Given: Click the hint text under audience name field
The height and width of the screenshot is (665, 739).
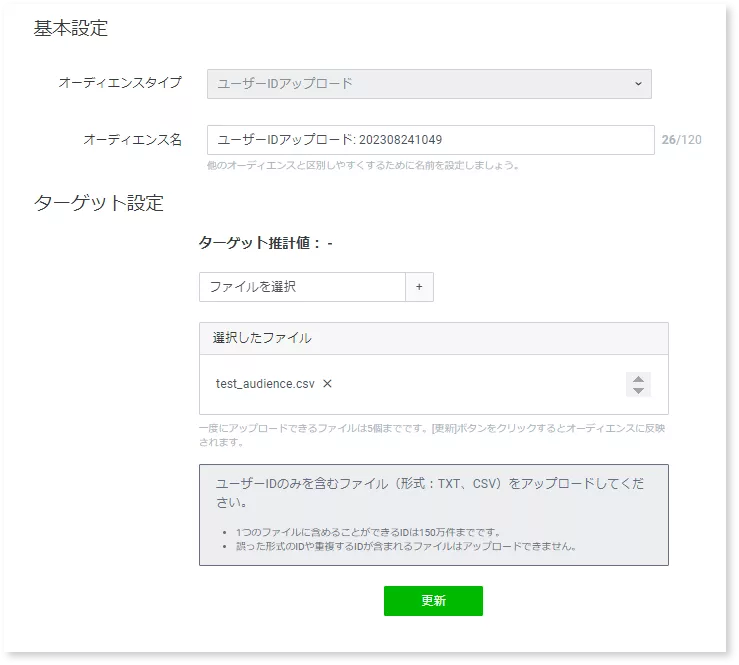Looking at the screenshot, I should (x=362, y=165).
